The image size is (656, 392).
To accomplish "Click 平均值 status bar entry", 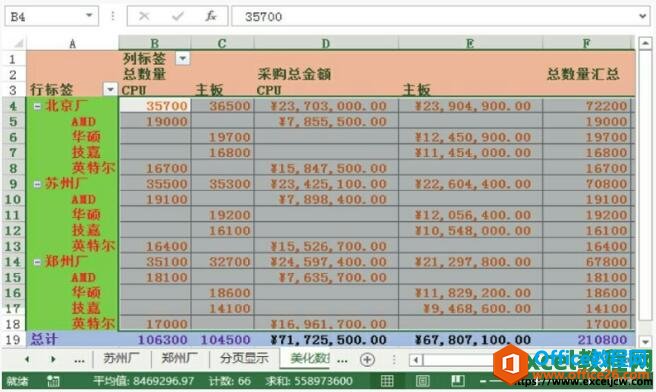I will [x=144, y=381].
